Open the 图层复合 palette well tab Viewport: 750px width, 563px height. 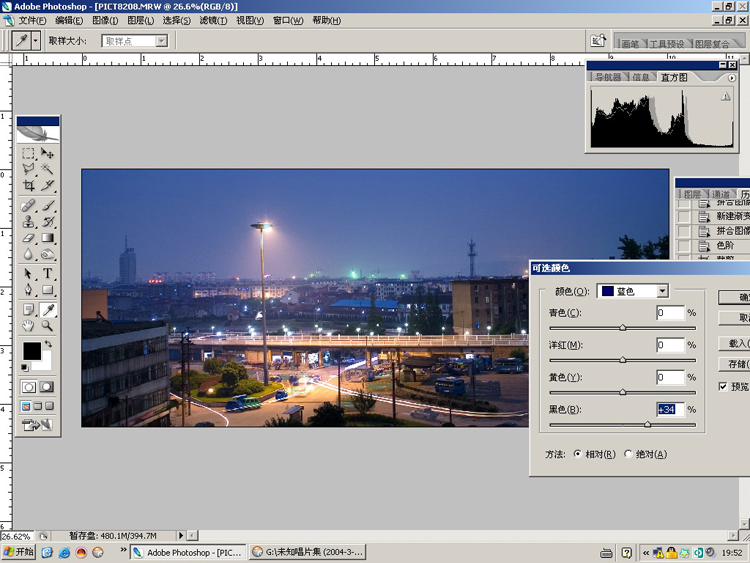click(712, 44)
